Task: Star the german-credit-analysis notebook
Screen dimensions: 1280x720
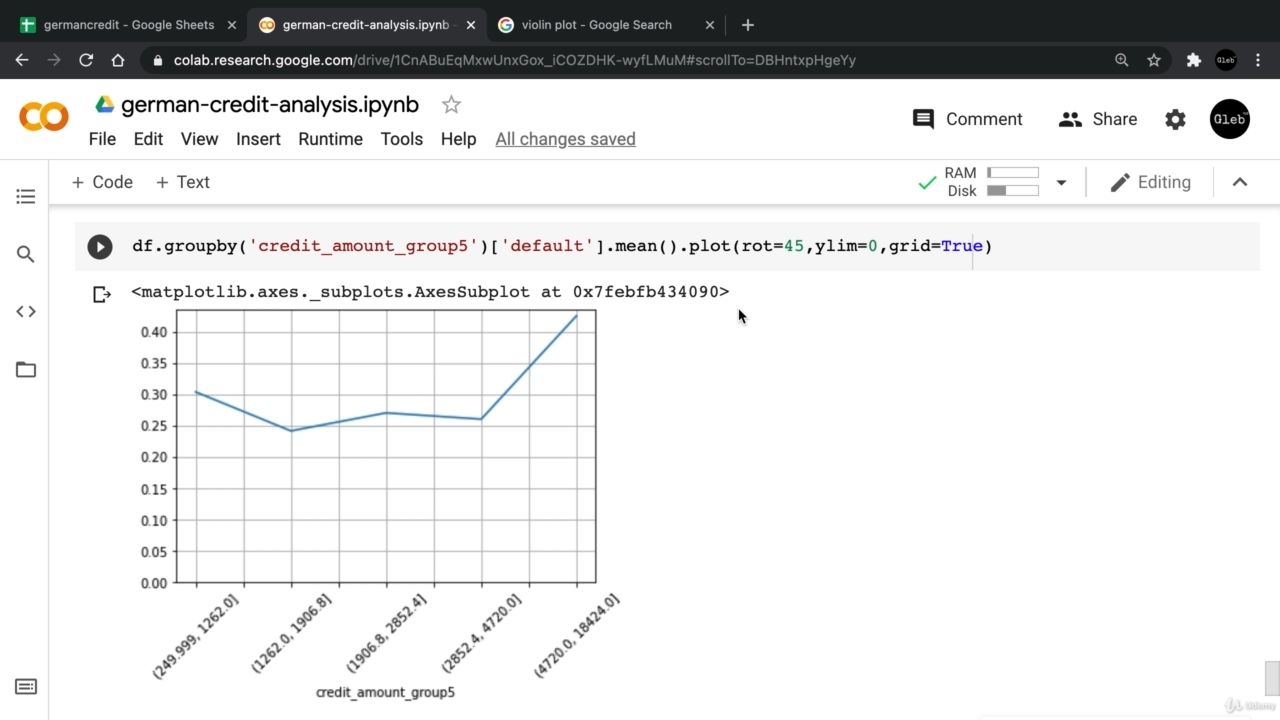Action: [451, 105]
